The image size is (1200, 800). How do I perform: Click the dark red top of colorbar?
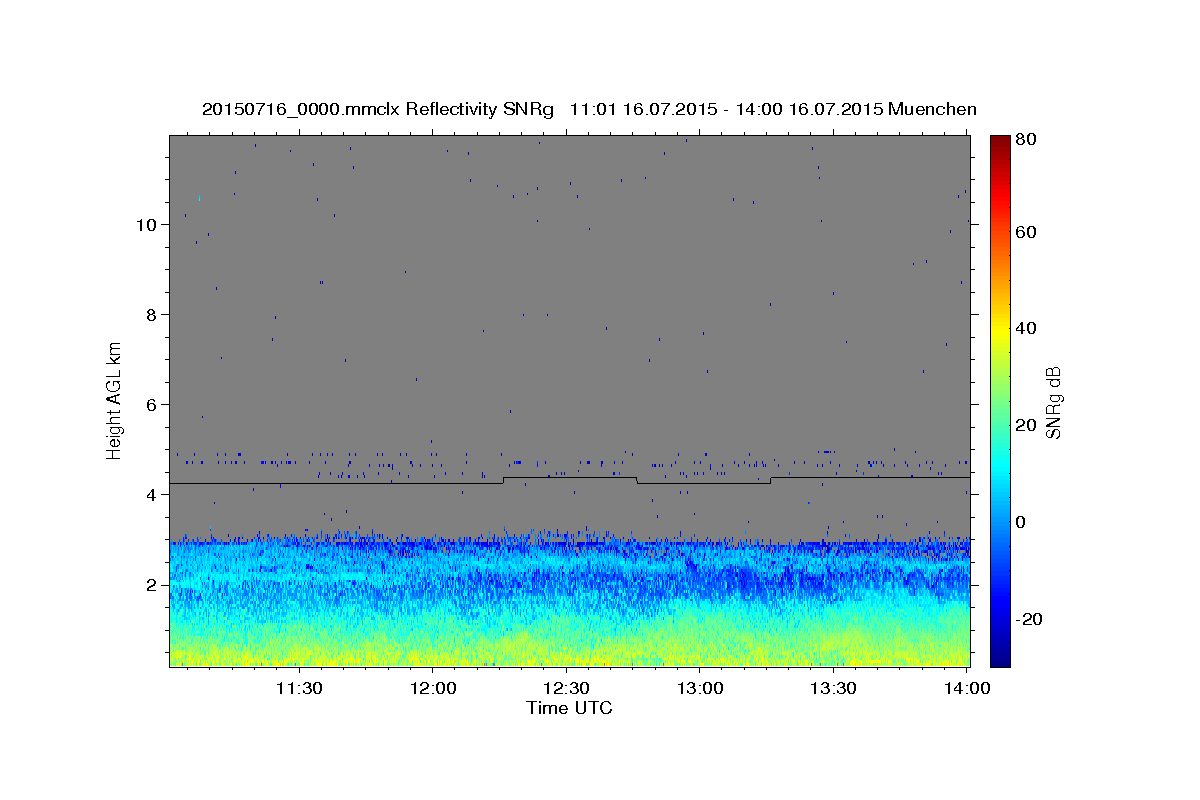[1000, 142]
